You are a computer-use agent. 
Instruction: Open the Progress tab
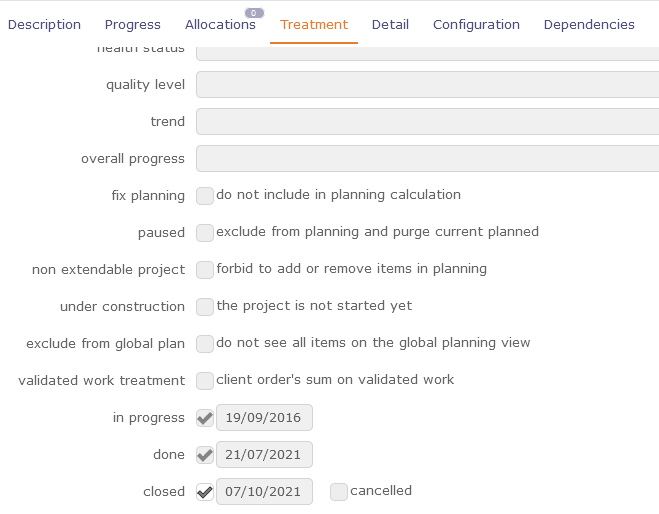tap(132, 25)
